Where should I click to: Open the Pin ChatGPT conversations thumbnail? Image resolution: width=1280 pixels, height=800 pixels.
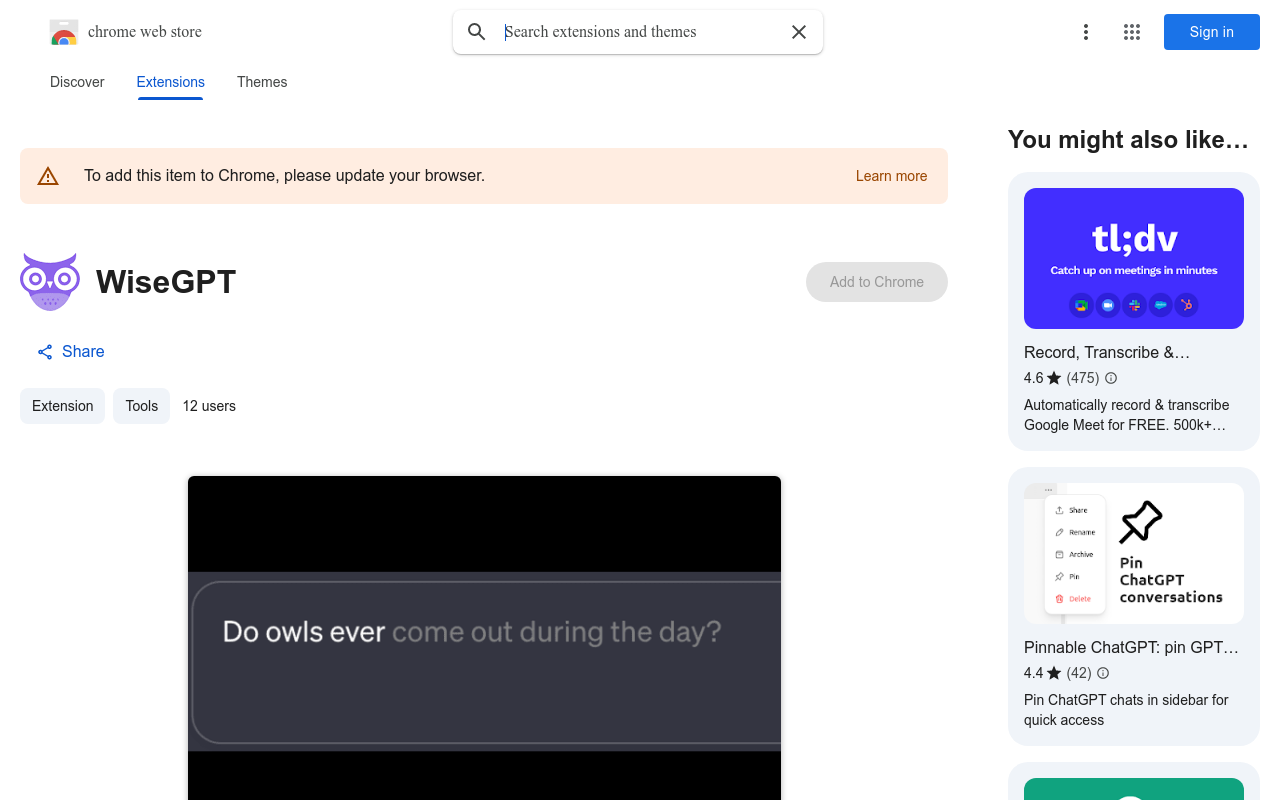point(1134,553)
